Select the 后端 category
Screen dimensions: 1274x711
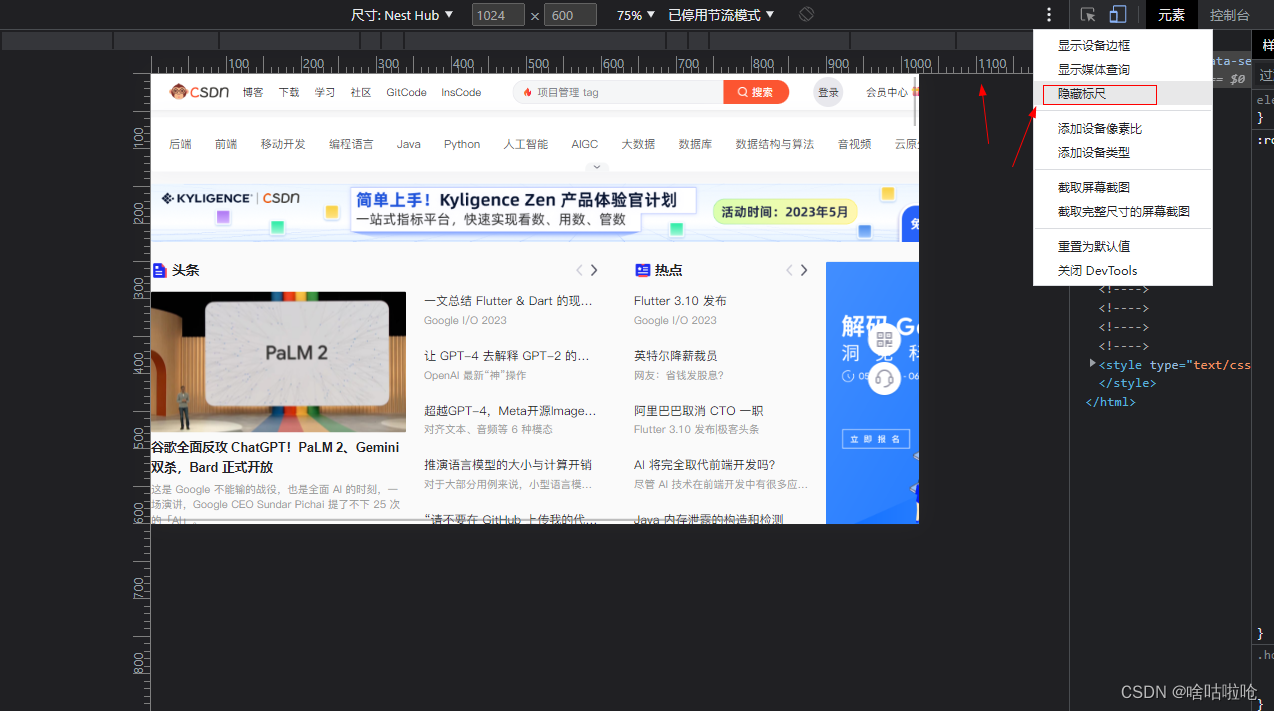[x=180, y=144]
